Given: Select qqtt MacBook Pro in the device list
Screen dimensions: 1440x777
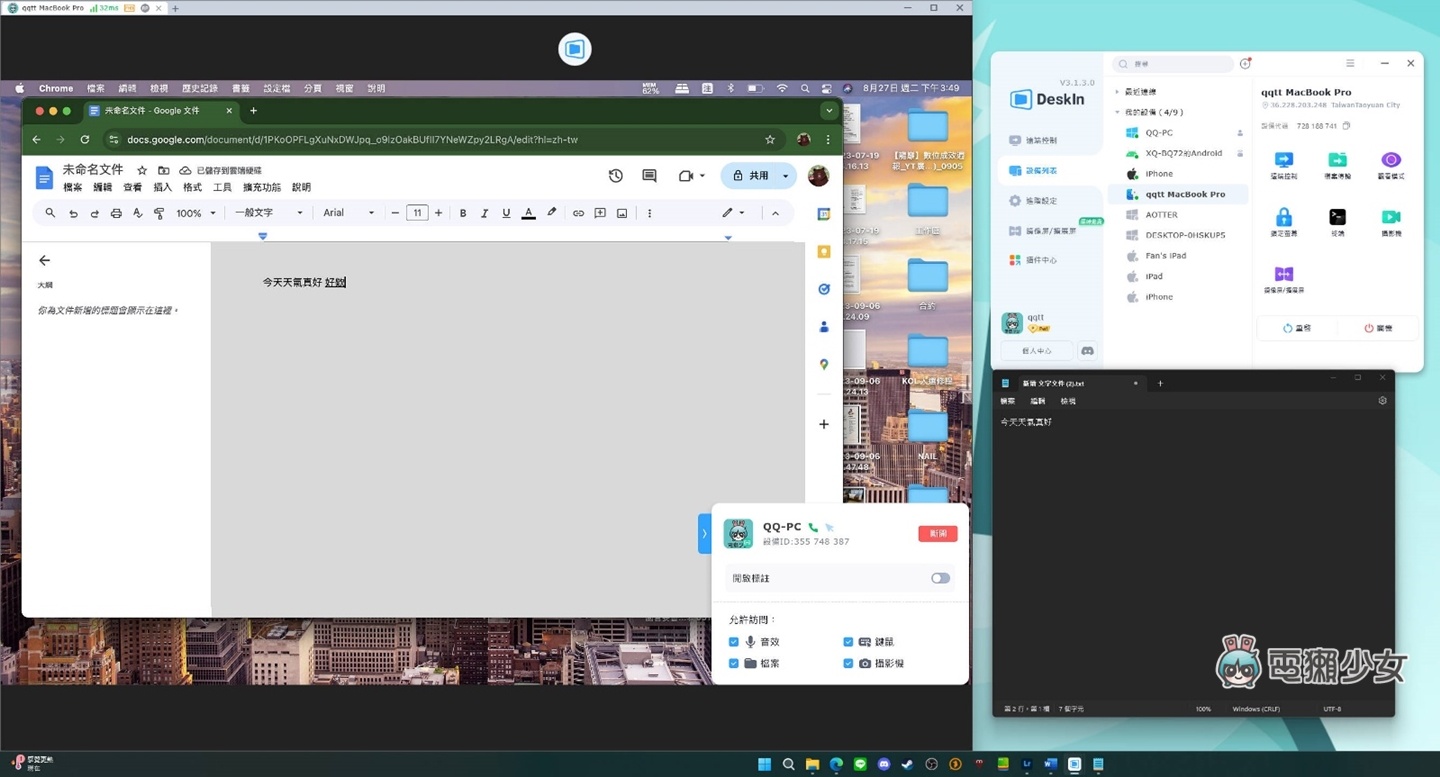Looking at the screenshot, I should point(1178,194).
